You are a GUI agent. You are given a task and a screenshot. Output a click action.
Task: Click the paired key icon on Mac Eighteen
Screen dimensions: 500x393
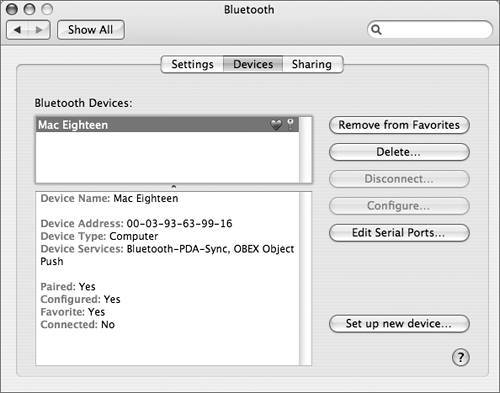coord(291,124)
